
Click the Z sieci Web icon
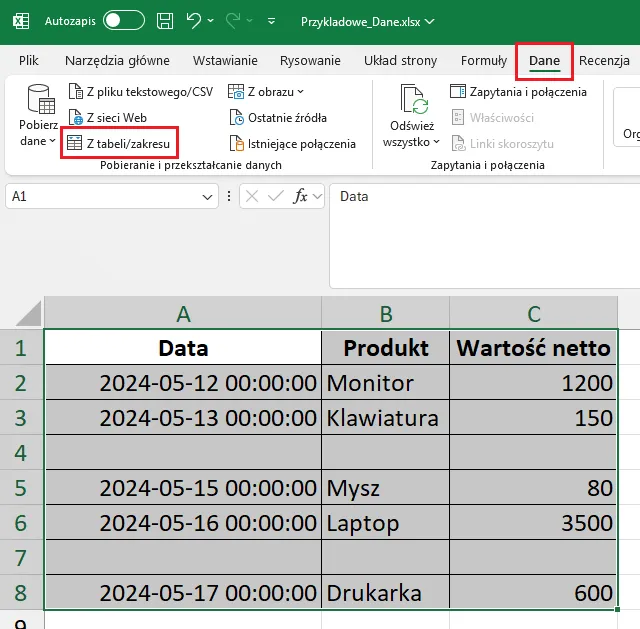pyautogui.click(x=75, y=118)
